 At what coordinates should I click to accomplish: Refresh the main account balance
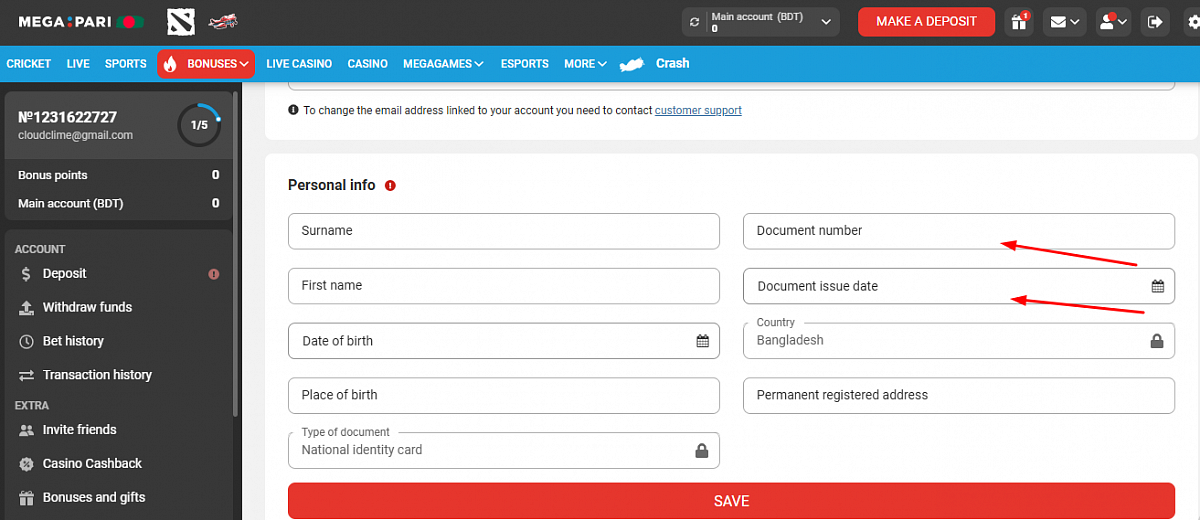coord(695,22)
